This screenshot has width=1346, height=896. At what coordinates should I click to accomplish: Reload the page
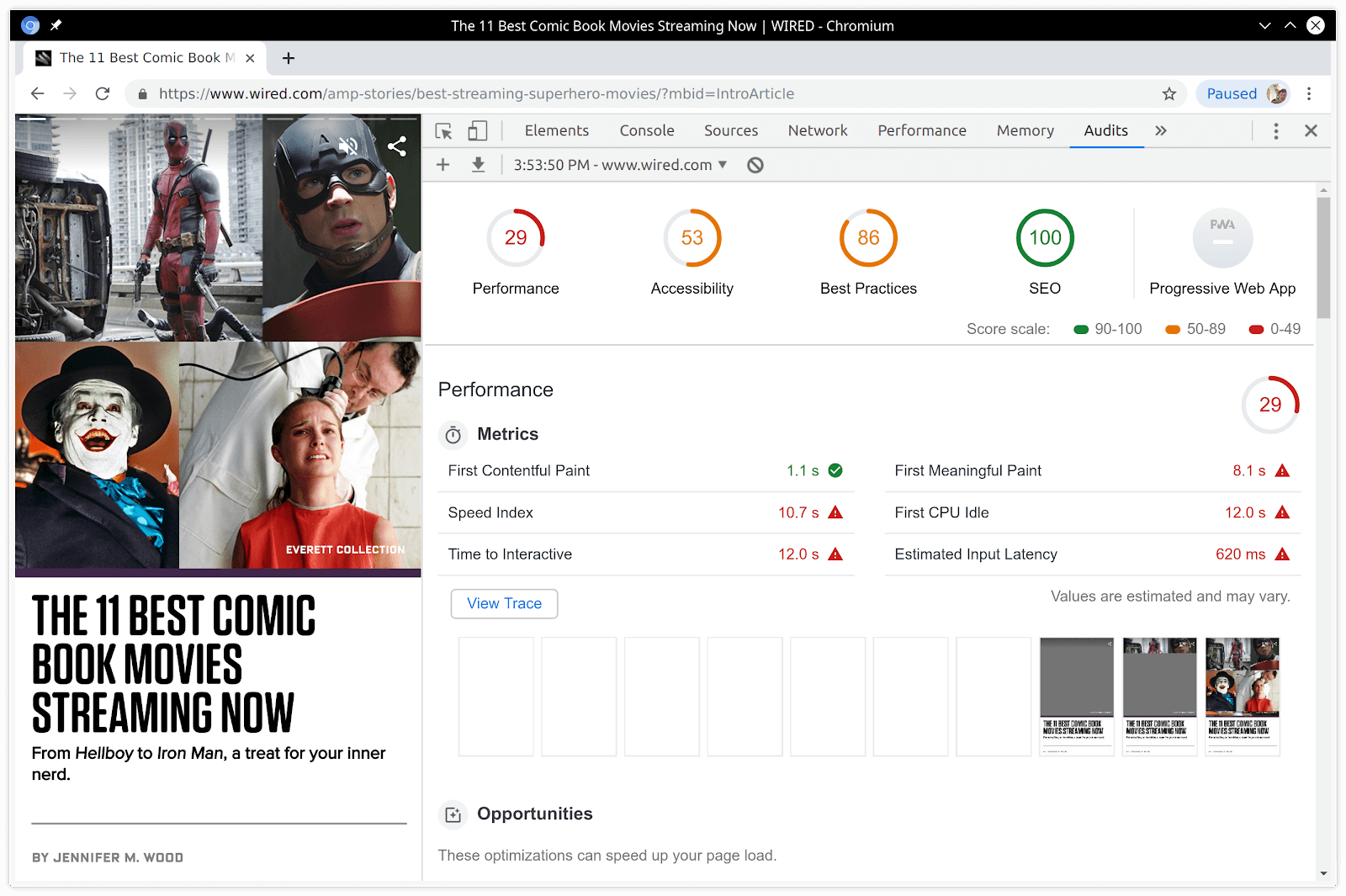coord(103,93)
